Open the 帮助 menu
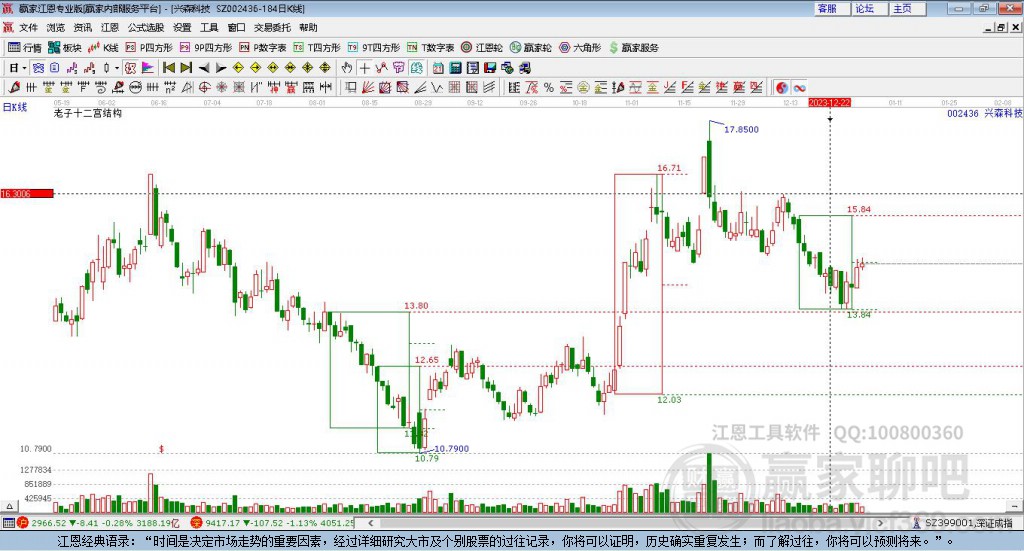1024x551 pixels. pos(308,27)
